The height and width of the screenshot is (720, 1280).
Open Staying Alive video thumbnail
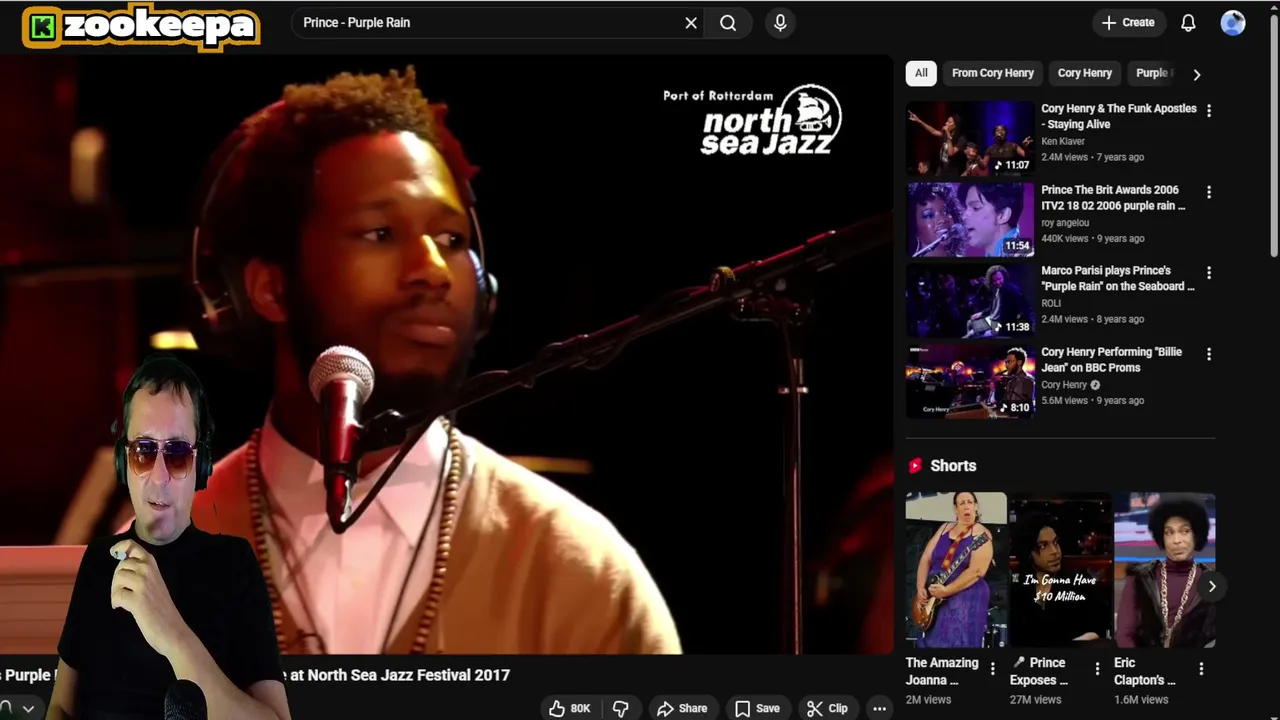(970, 137)
